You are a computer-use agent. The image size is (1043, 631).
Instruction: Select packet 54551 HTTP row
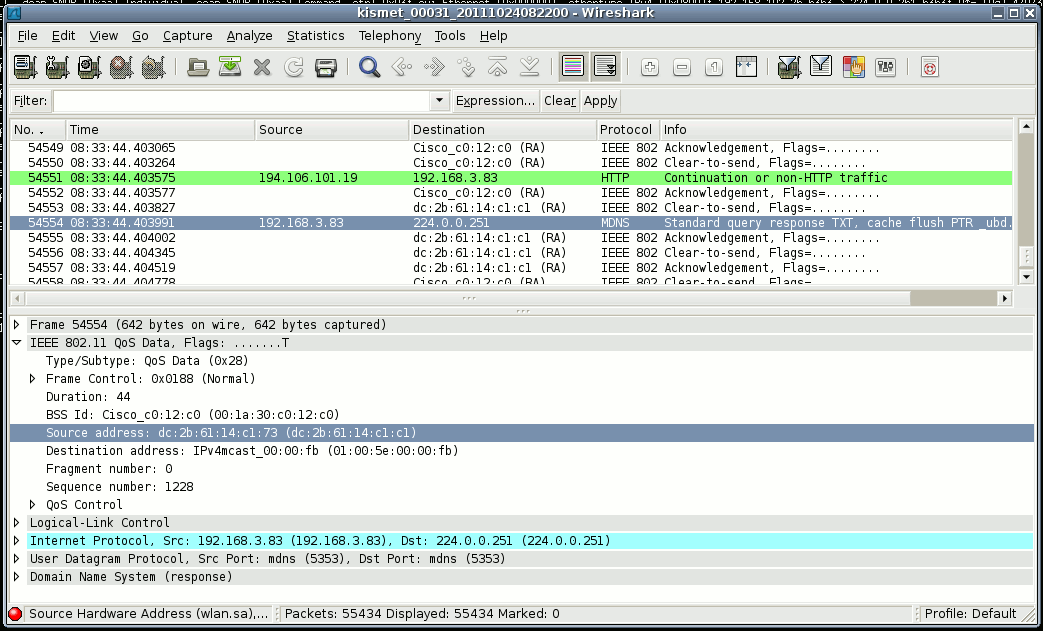pos(511,178)
